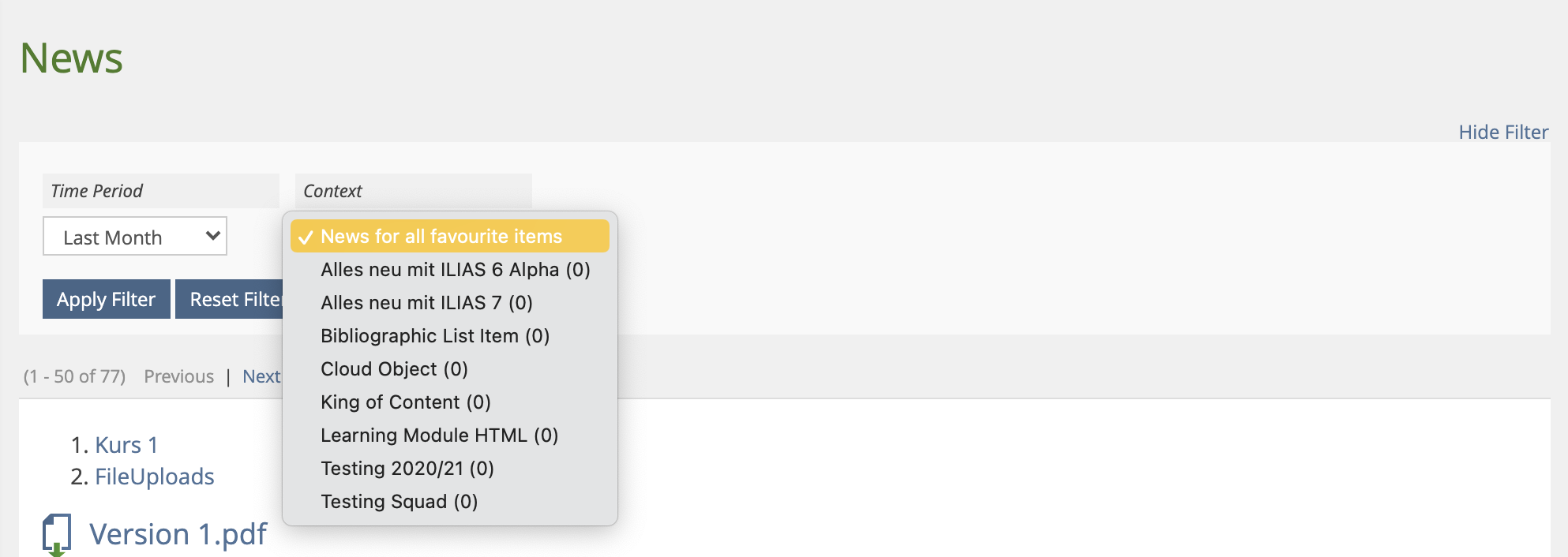Screen dimensions: 1568x557
Task: Pick 'Testing Squad' from the list
Action: (x=399, y=502)
